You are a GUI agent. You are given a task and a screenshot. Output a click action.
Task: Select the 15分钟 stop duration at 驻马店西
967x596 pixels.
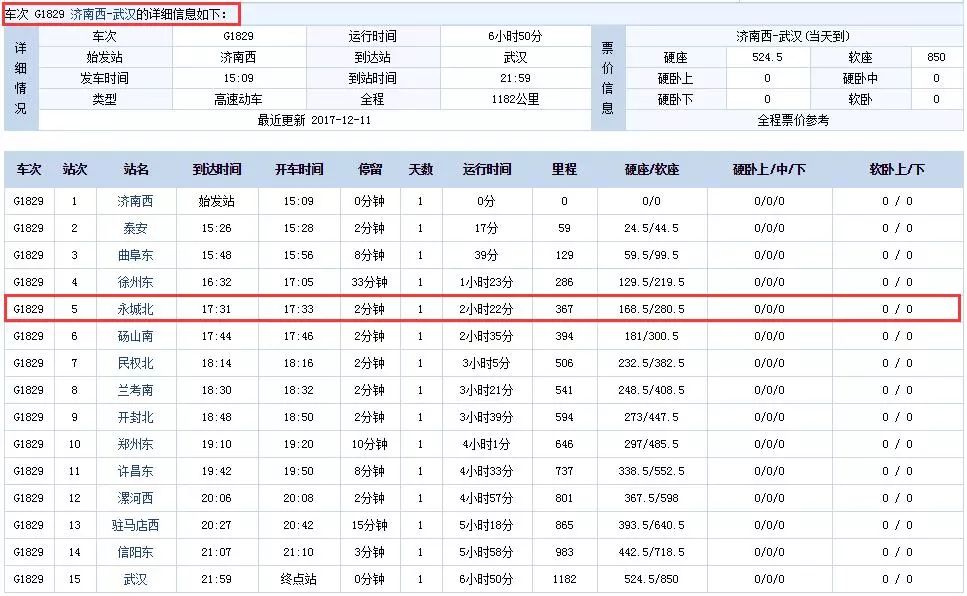tap(369, 526)
